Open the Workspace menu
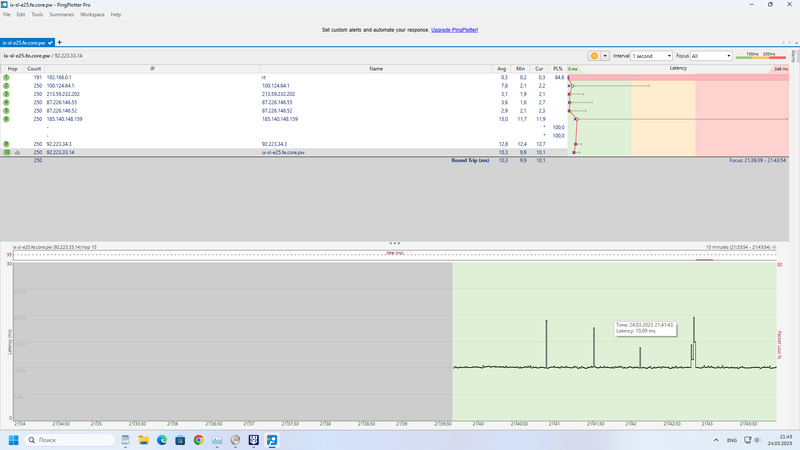Screen dimensions: 800x450 (x=92, y=15)
